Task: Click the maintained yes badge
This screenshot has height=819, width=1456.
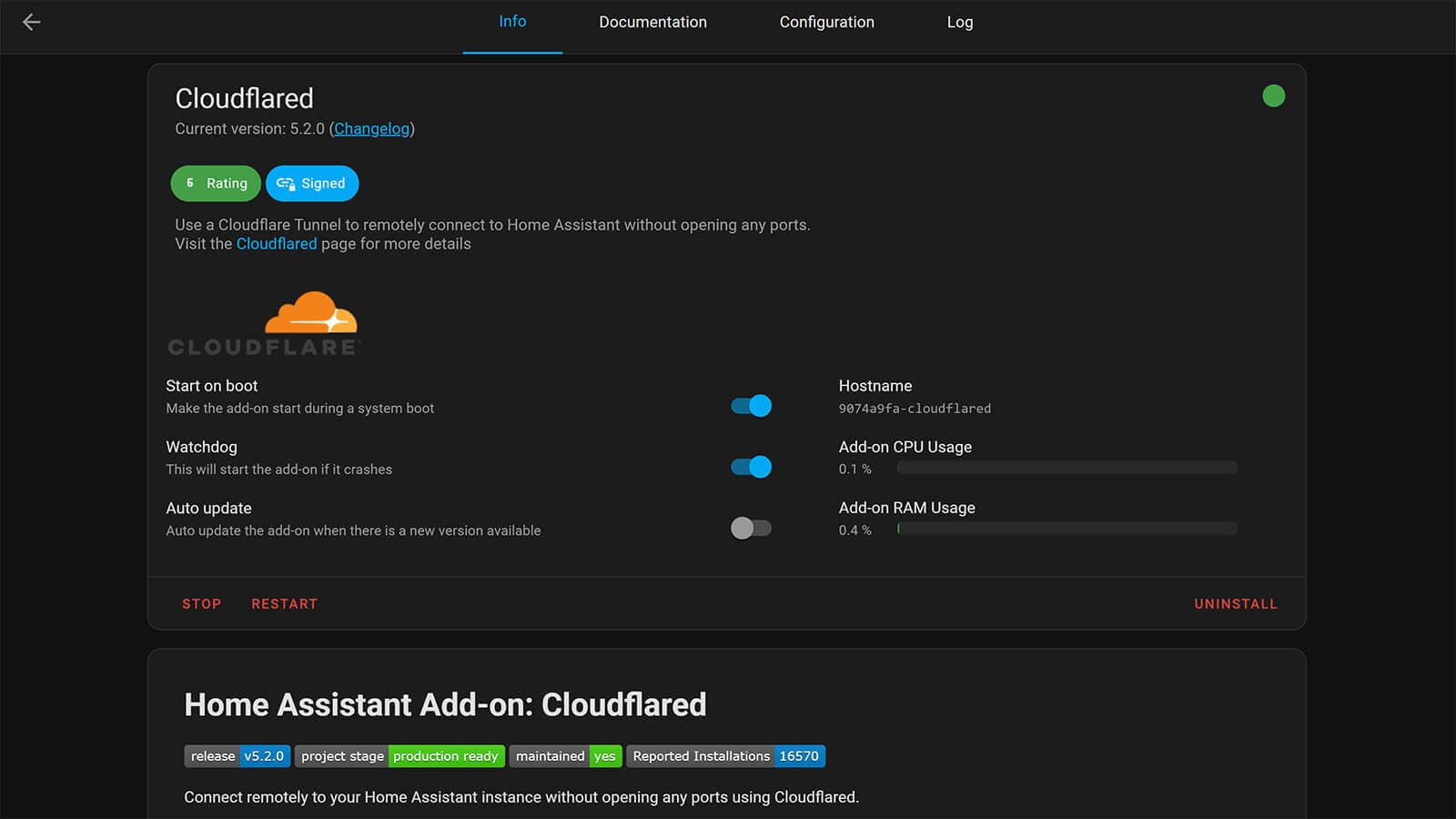Action: point(565,756)
